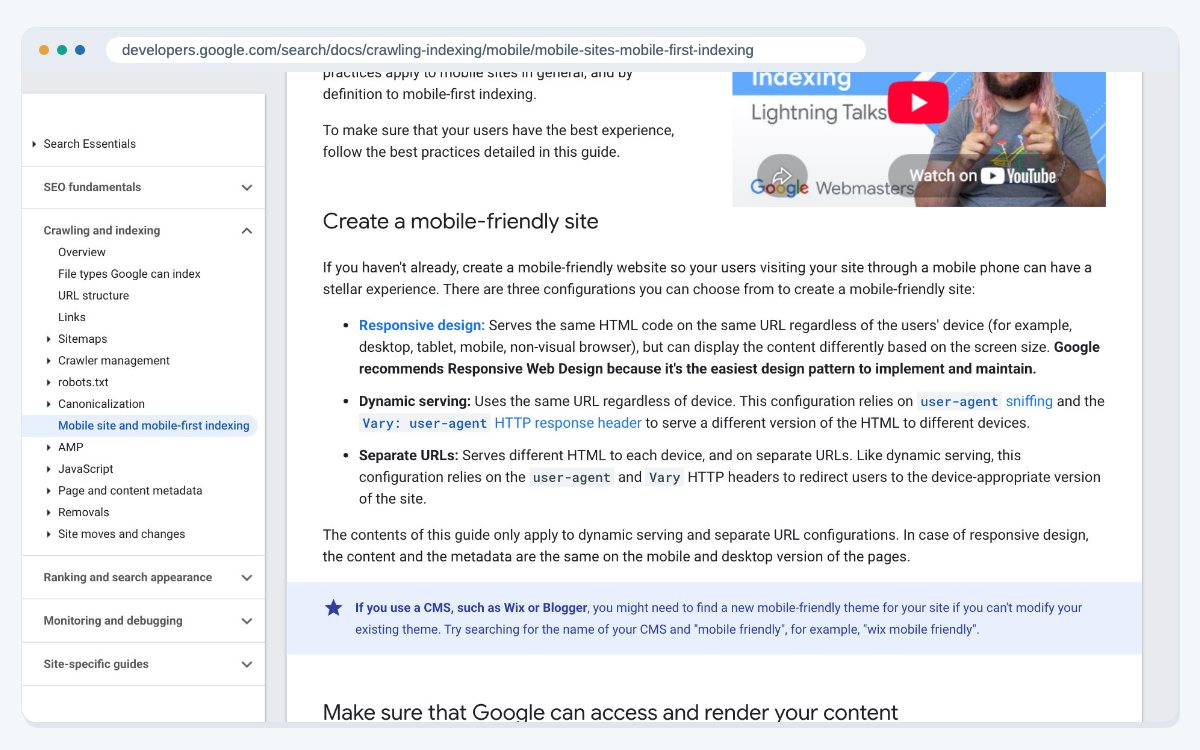This screenshot has width=1200, height=750.
Task: Click Site moves and changes label
Action: click(122, 534)
